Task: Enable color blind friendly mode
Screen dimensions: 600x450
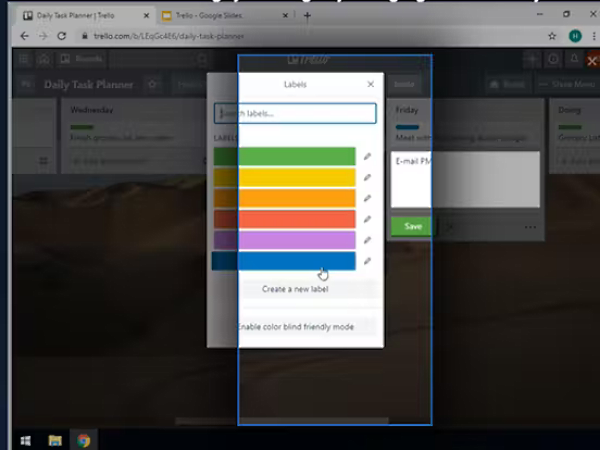Action: coord(295,327)
